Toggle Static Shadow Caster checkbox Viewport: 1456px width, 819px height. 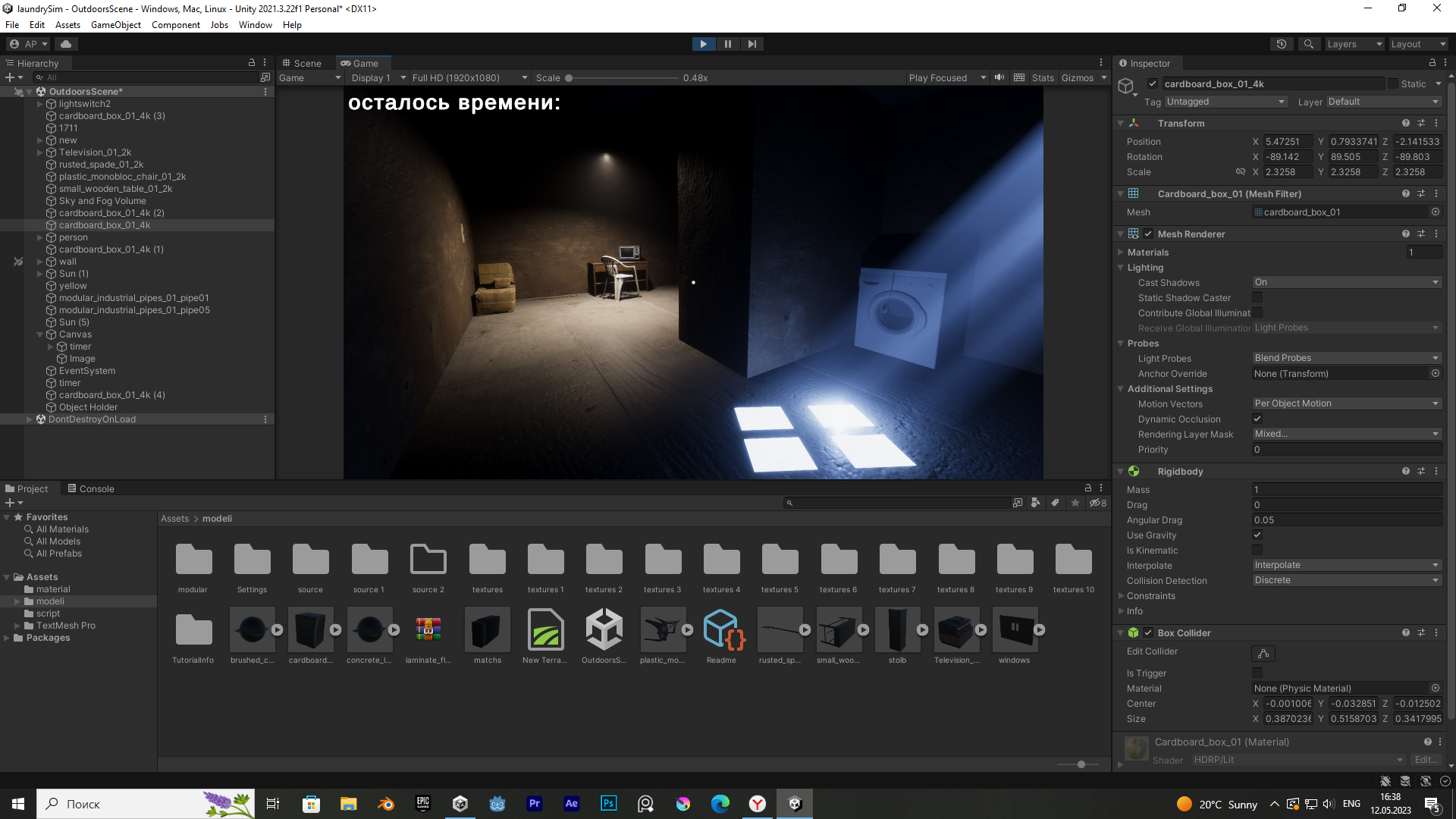point(1257,298)
